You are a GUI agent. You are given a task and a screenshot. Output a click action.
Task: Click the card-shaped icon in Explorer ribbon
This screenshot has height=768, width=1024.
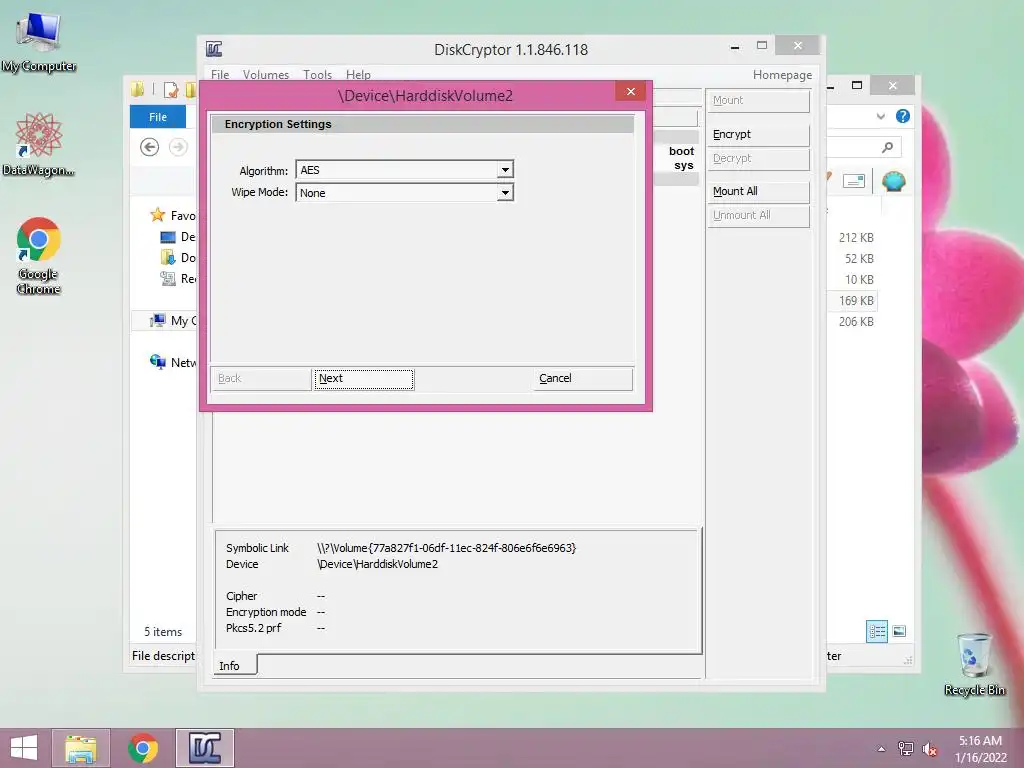coord(854,181)
